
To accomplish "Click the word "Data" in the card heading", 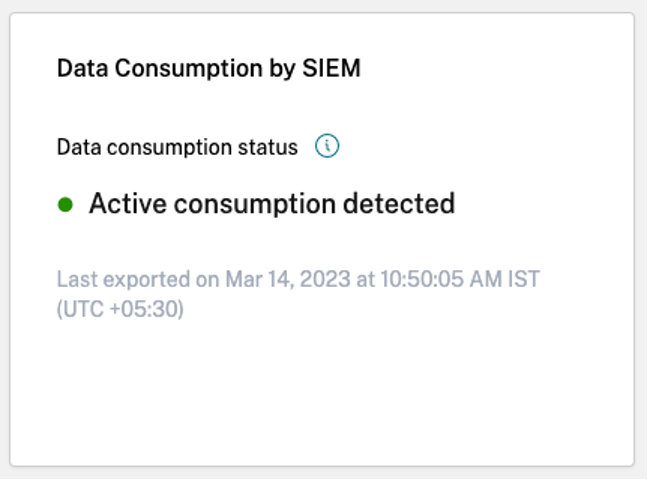I will point(80,69).
